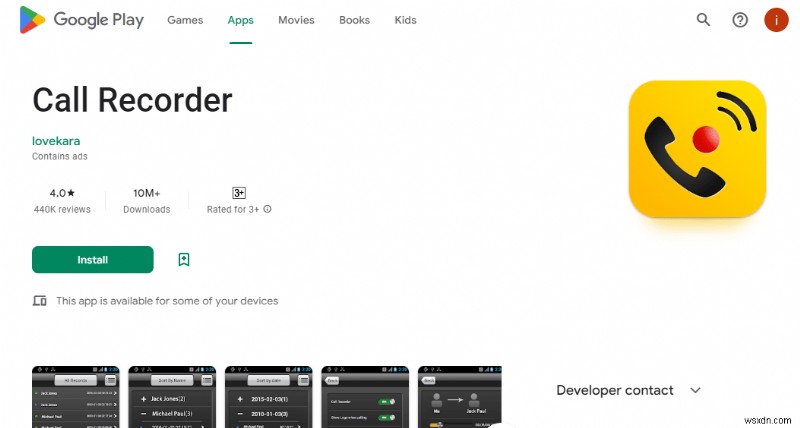This screenshot has width=800, height=428.
Task: Open the Kids tab
Action: pos(406,20)
